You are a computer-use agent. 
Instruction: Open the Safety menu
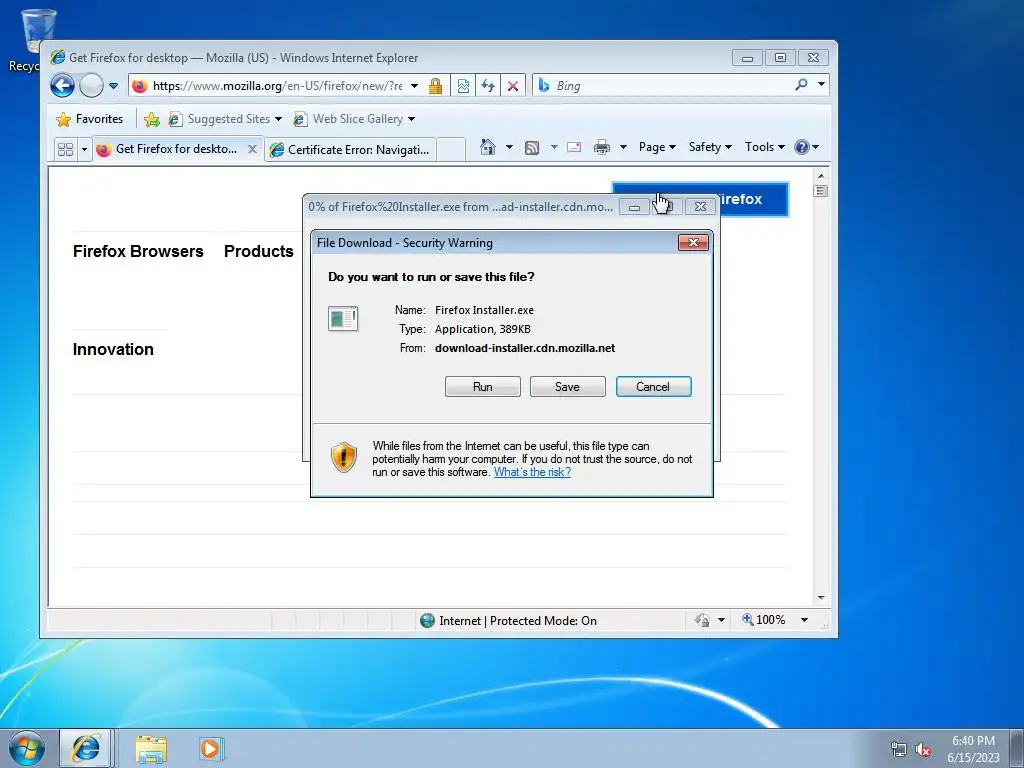[710, 147]
